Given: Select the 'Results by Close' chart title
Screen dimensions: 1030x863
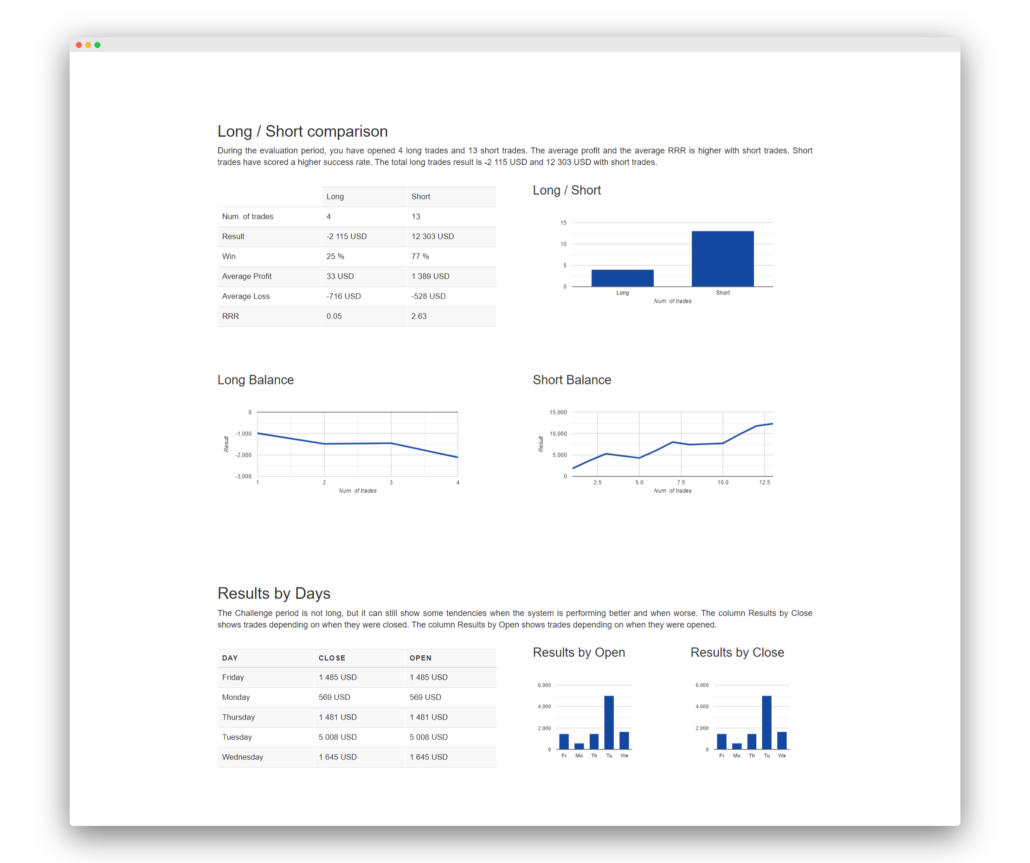Looking at the screenshot, I should [x=737, y=653].
